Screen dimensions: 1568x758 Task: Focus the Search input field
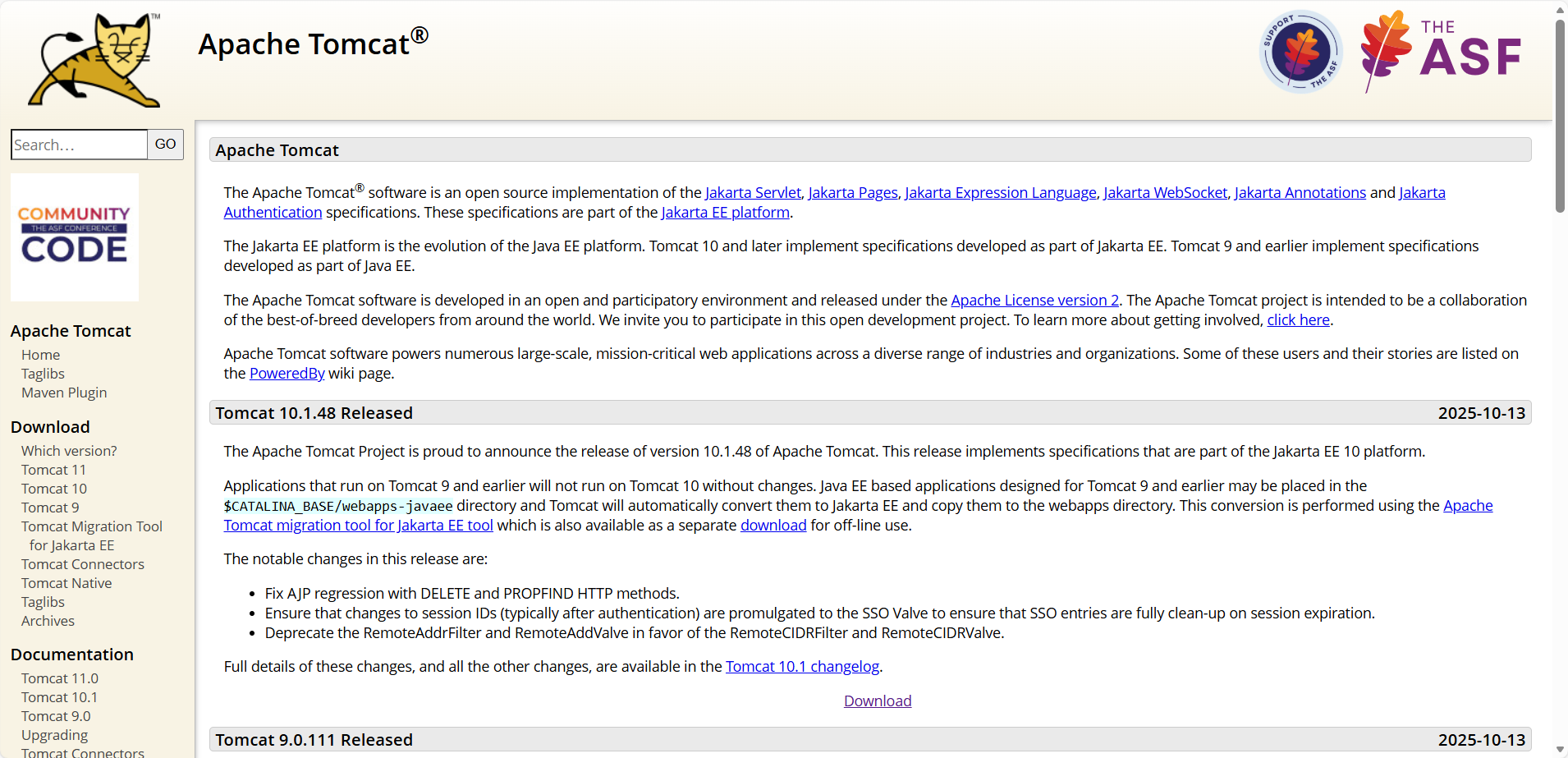pyautogui.click(x=80, y=145)
